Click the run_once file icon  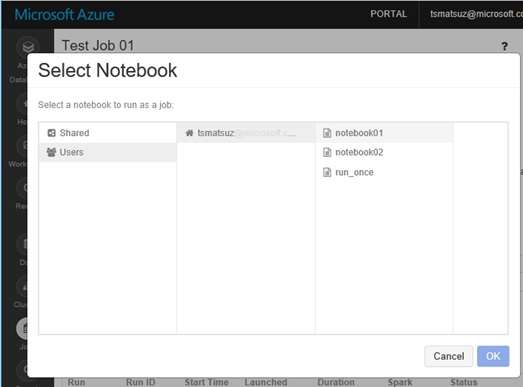(327, 172)
